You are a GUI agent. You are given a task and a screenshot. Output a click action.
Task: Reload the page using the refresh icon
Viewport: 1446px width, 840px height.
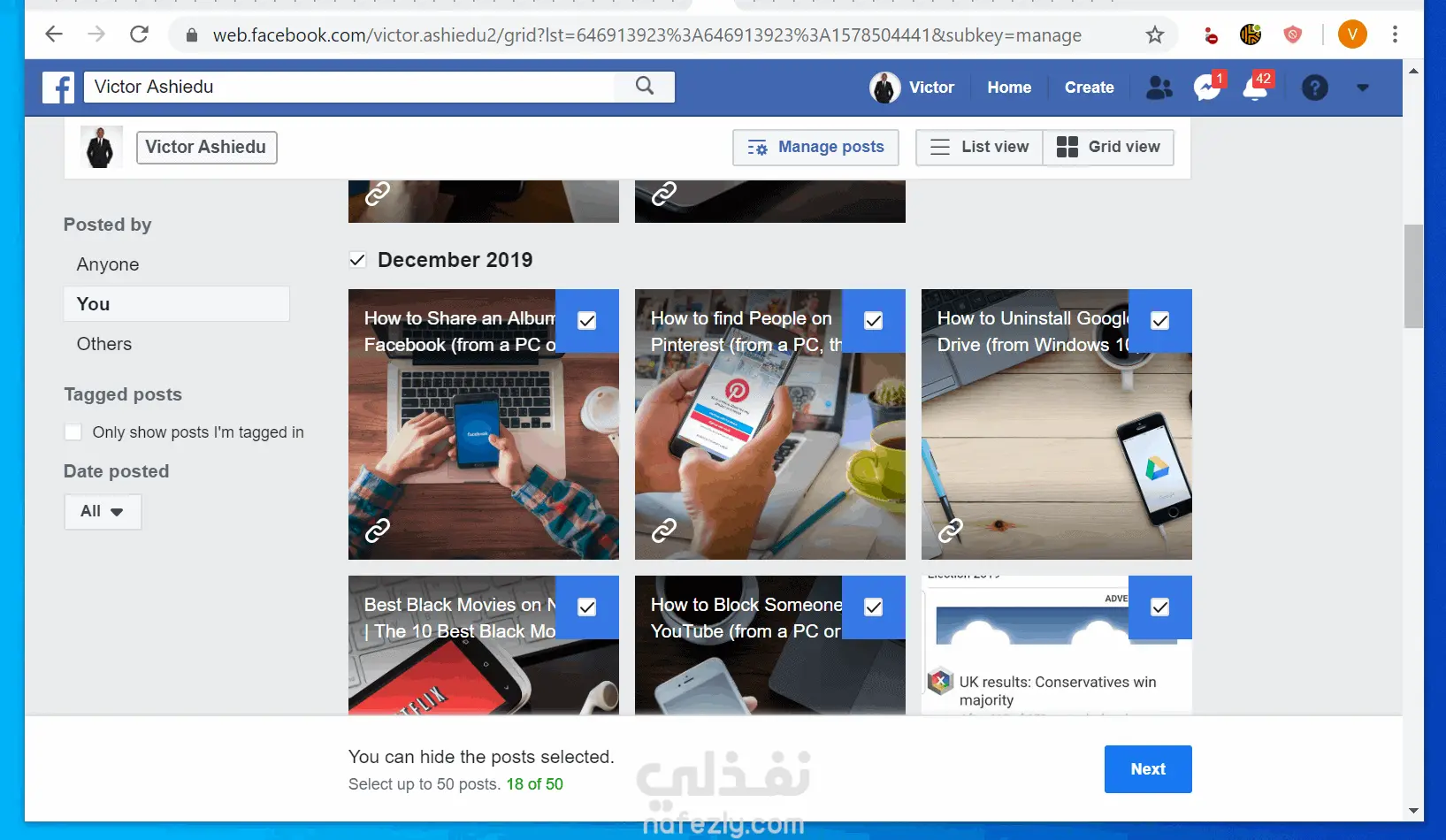(139, 34)
